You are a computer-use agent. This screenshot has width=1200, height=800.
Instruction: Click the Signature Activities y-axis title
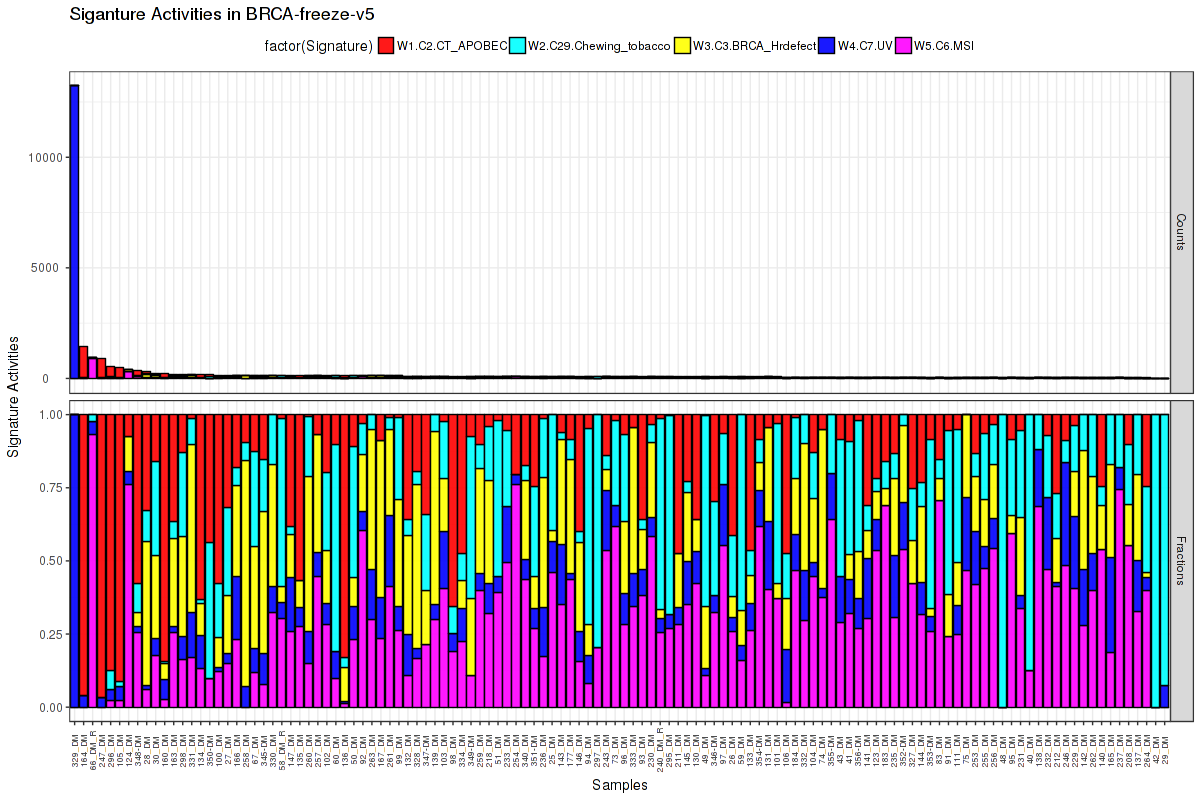pos(14,397)
